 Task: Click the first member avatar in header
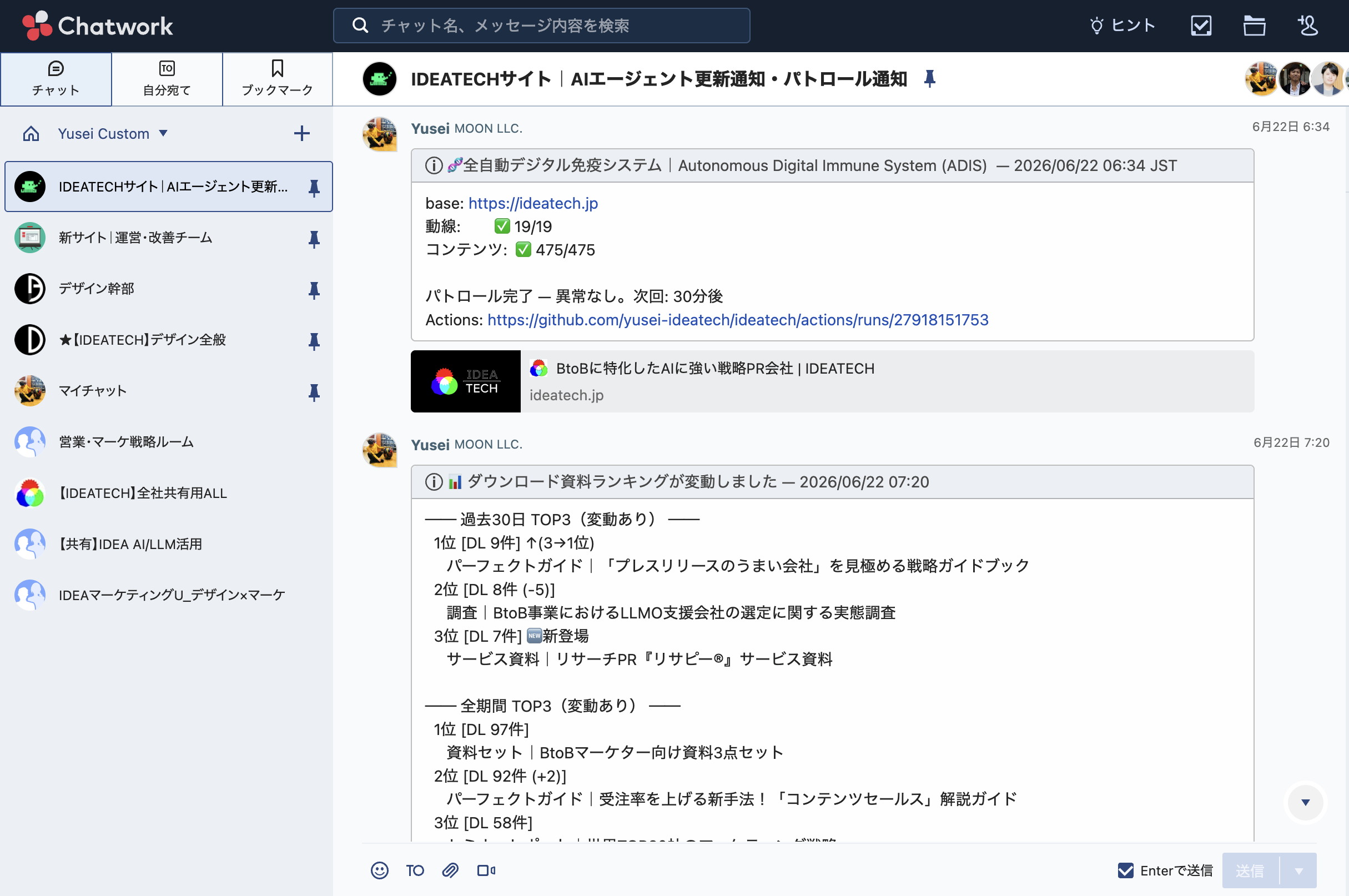click(1262, 79)
